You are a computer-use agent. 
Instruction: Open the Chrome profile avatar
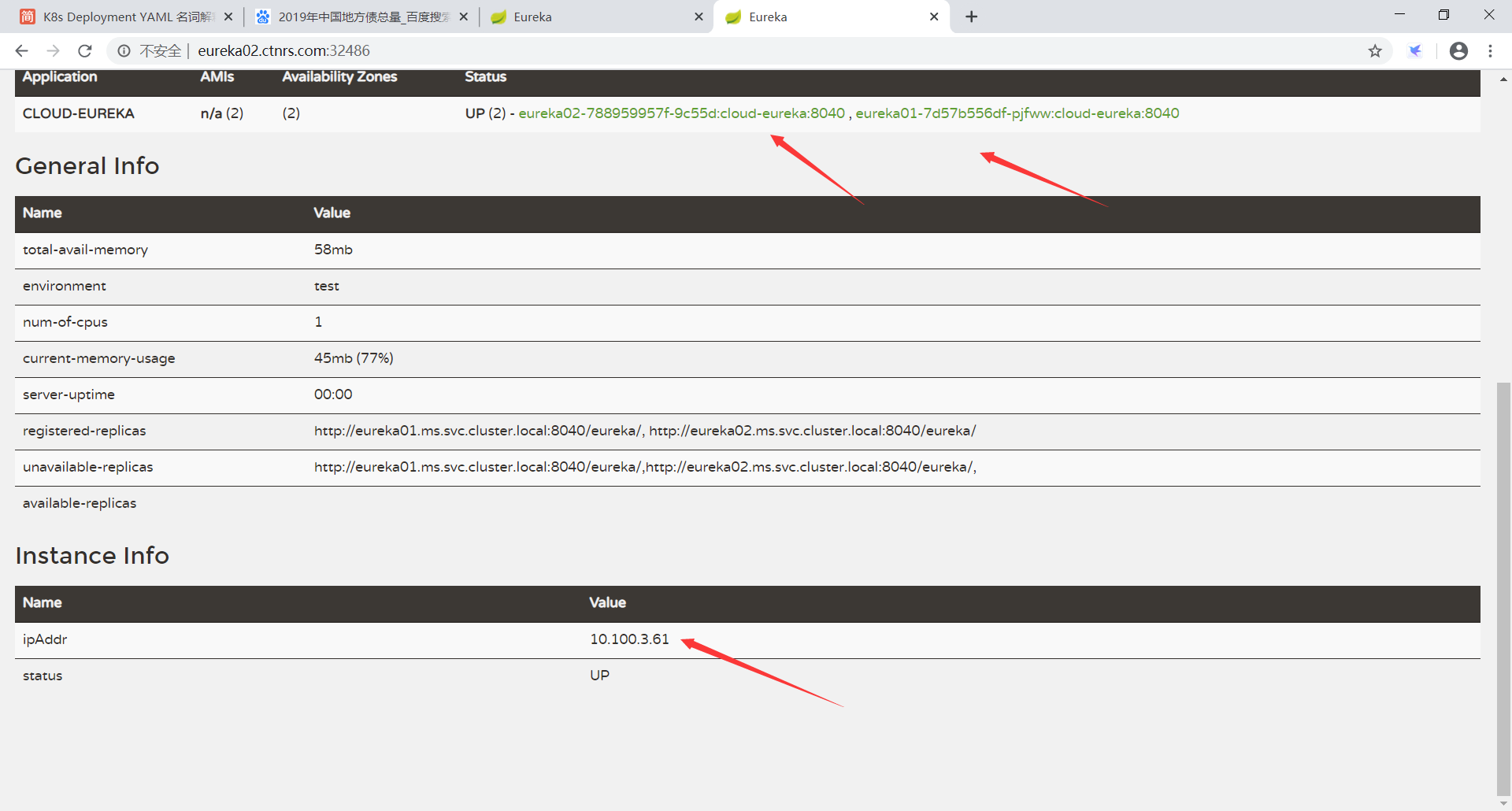[x=1458, y=51]
